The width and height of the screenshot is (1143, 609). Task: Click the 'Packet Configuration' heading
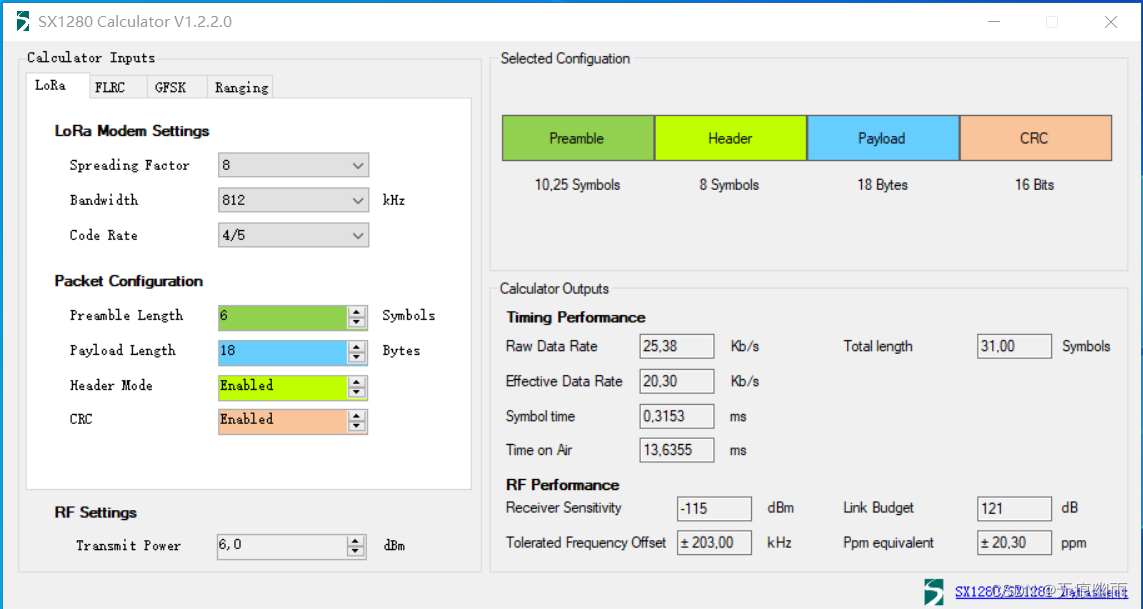coord(128,282)
